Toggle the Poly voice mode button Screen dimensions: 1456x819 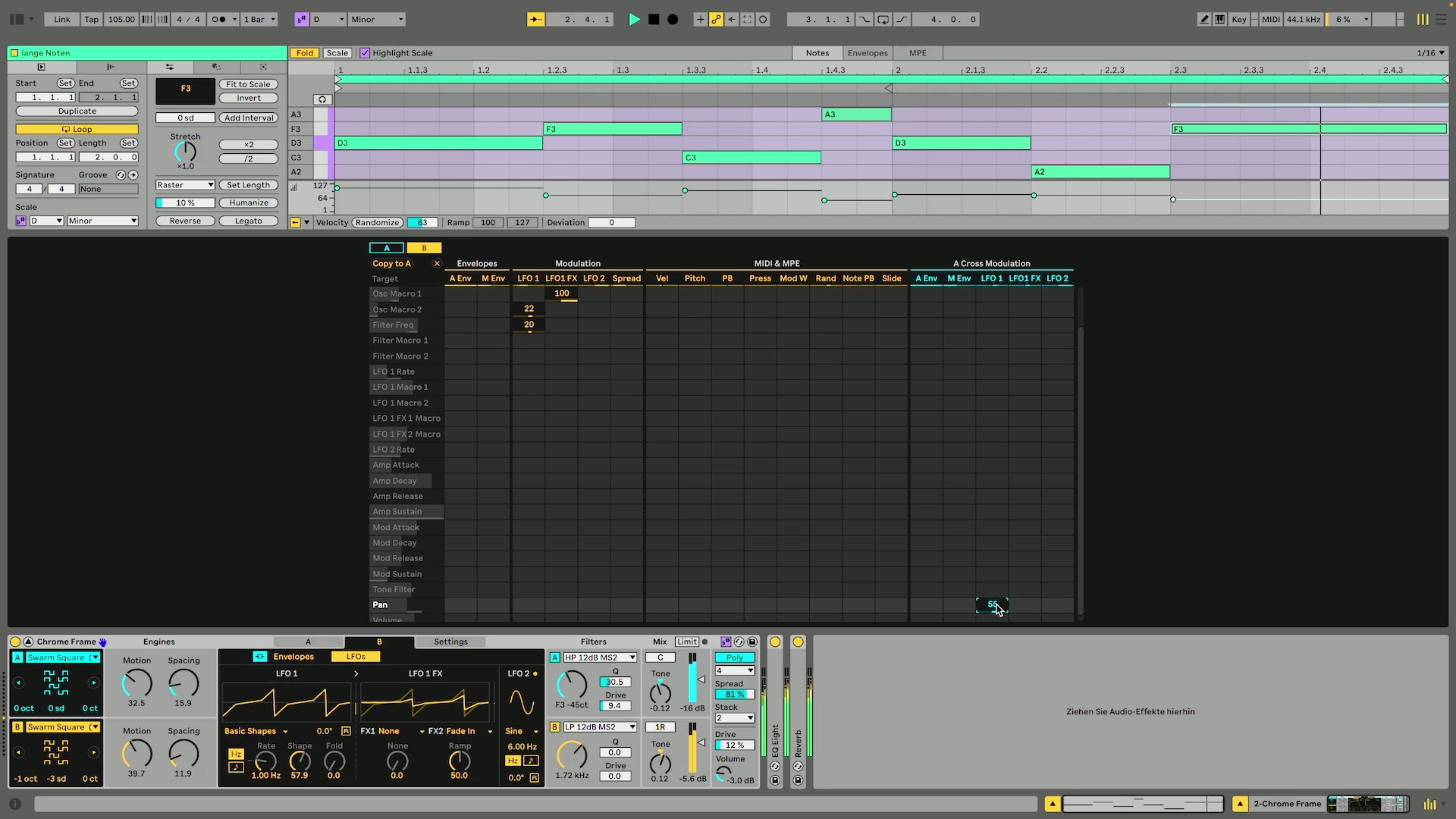[734, 658]
